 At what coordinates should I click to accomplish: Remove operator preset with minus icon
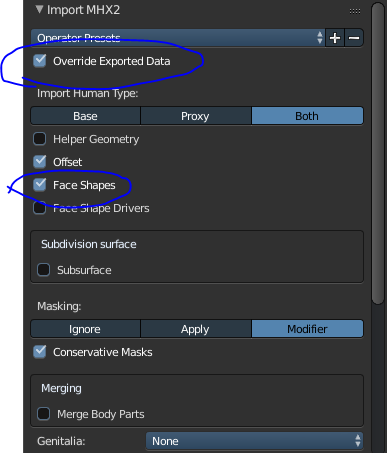pyautogui.click(x=354, y=38)
